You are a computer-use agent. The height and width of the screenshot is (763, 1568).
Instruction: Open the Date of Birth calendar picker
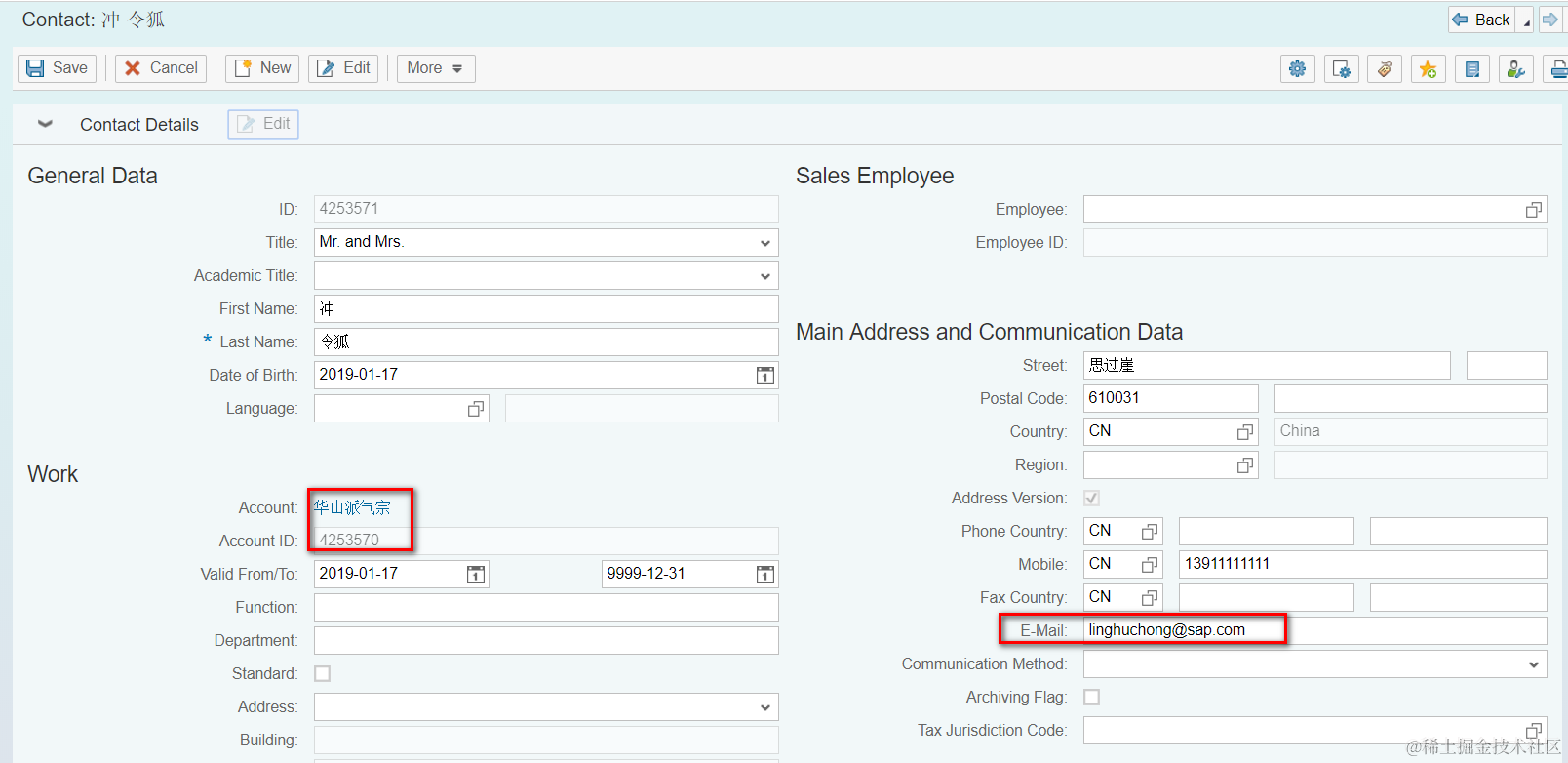(765, 376)
